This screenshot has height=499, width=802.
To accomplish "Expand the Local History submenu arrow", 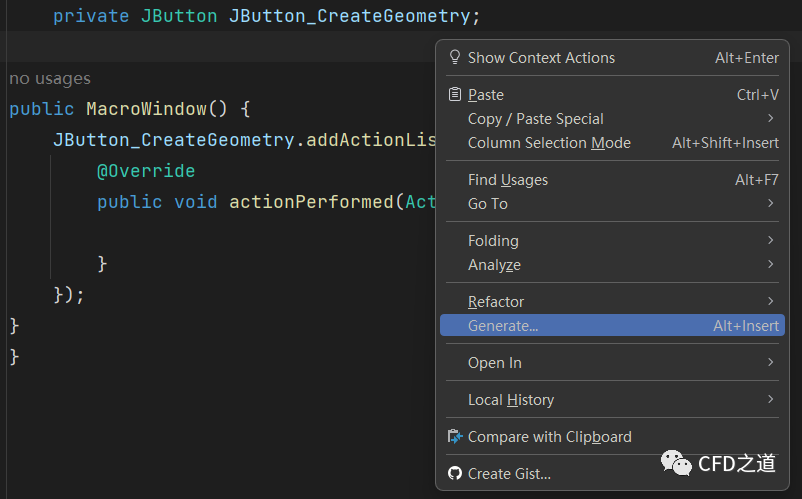I will click(x=771, y=400).
